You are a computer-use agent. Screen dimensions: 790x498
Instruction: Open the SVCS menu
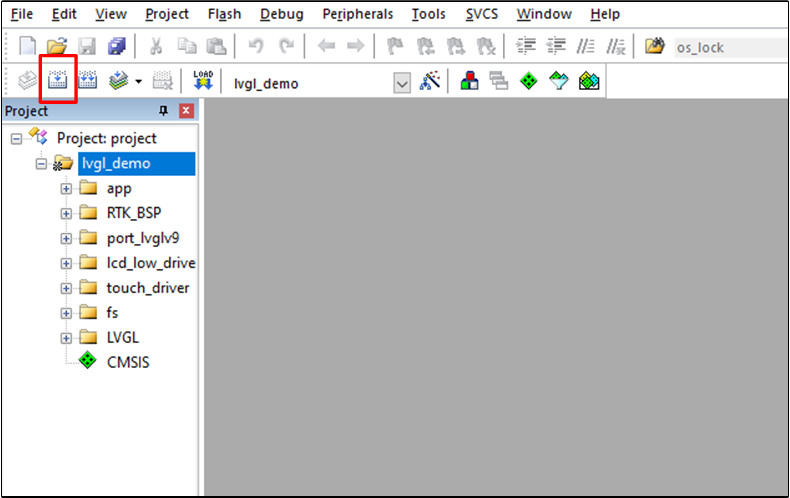coord(482,14)
